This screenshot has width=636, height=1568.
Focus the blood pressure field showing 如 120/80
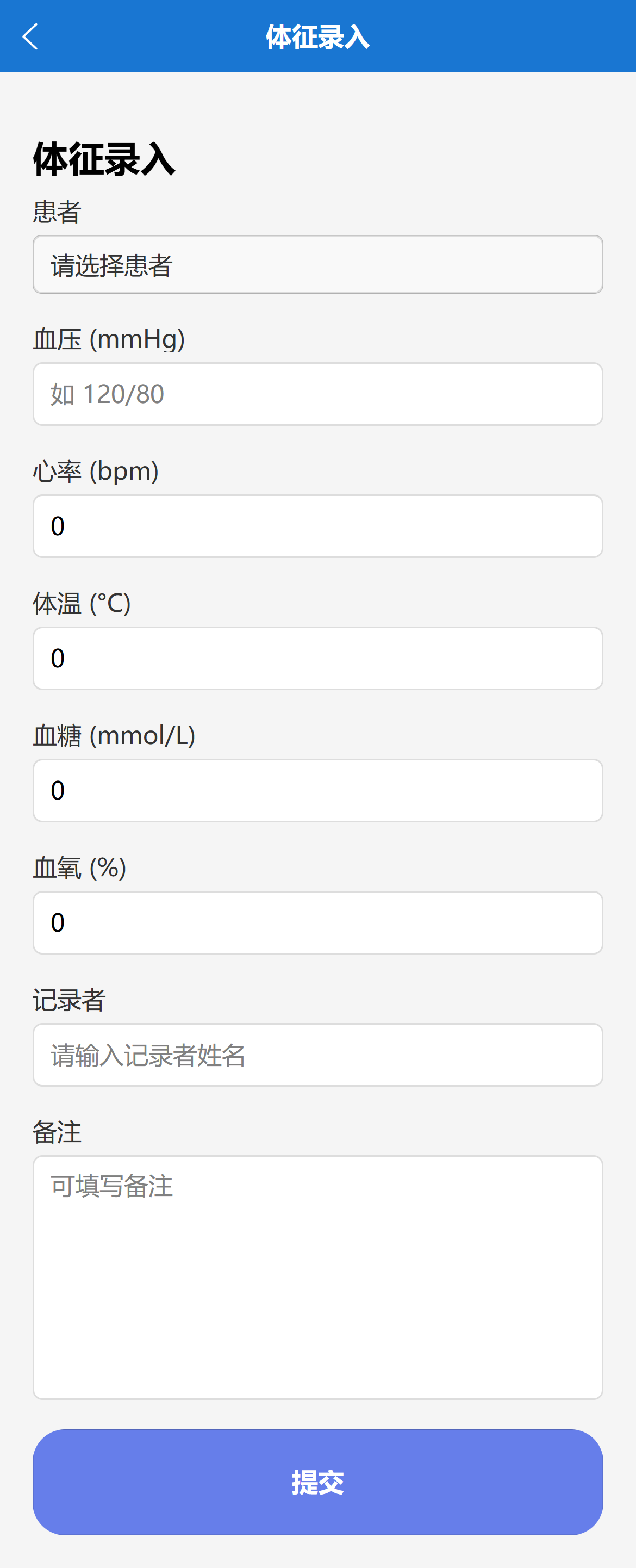[x=317, y=394]
